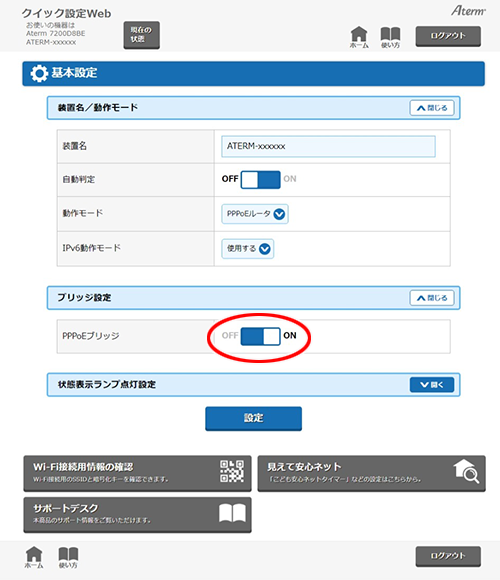Viewport: 500px width, 580px height.
Task: Click the QR code icon on Wi-Fi接続用情報 card
Action: click(x=232, y=471)
